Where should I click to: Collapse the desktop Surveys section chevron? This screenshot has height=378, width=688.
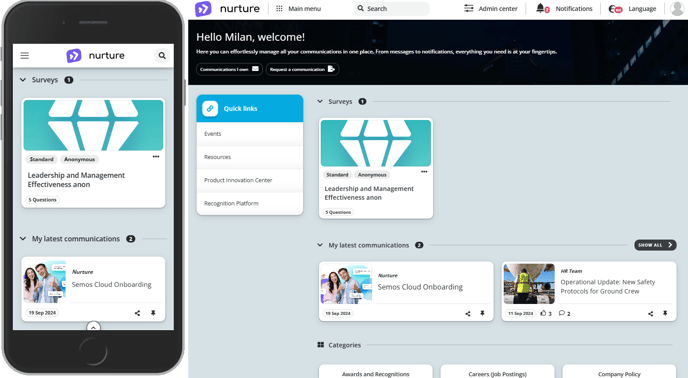(x=320, y=101)
